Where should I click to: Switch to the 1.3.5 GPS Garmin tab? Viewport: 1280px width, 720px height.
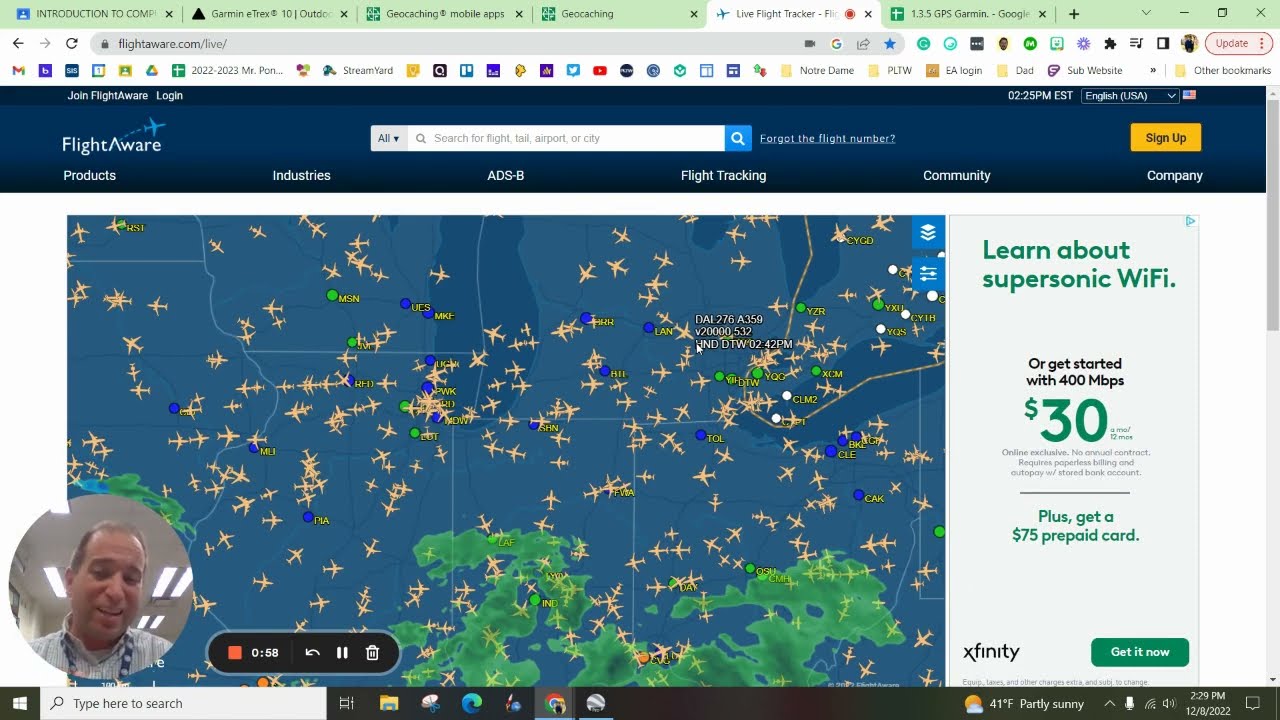[968, 14]
